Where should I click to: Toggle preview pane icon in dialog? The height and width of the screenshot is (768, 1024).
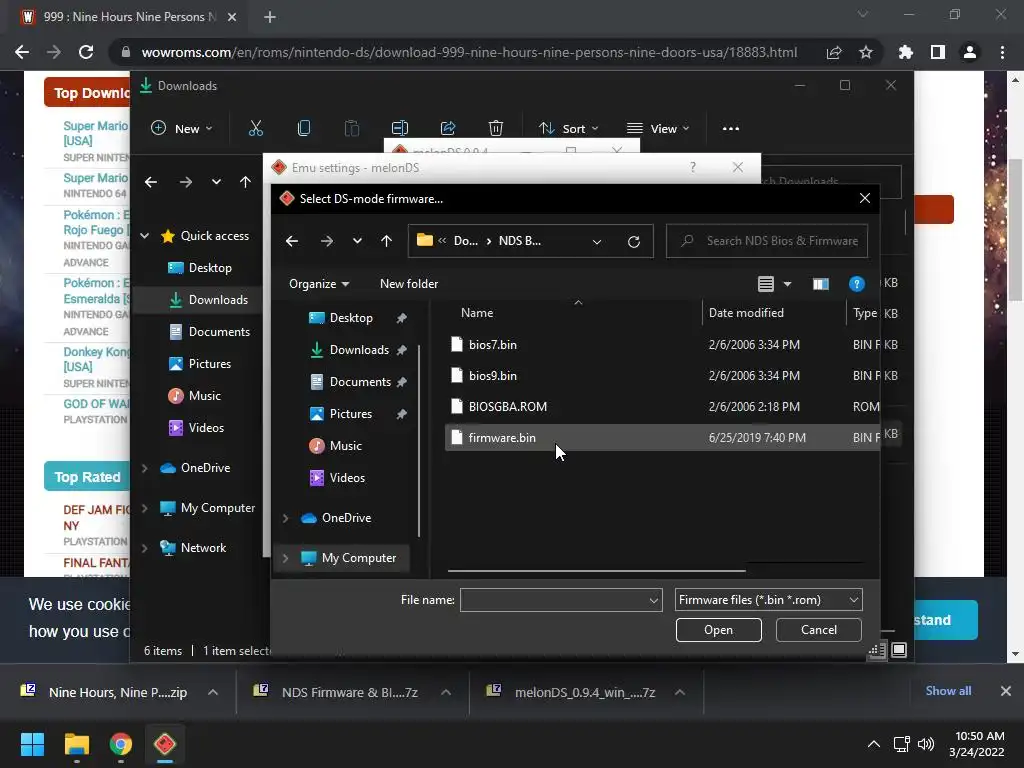point(820,284)
